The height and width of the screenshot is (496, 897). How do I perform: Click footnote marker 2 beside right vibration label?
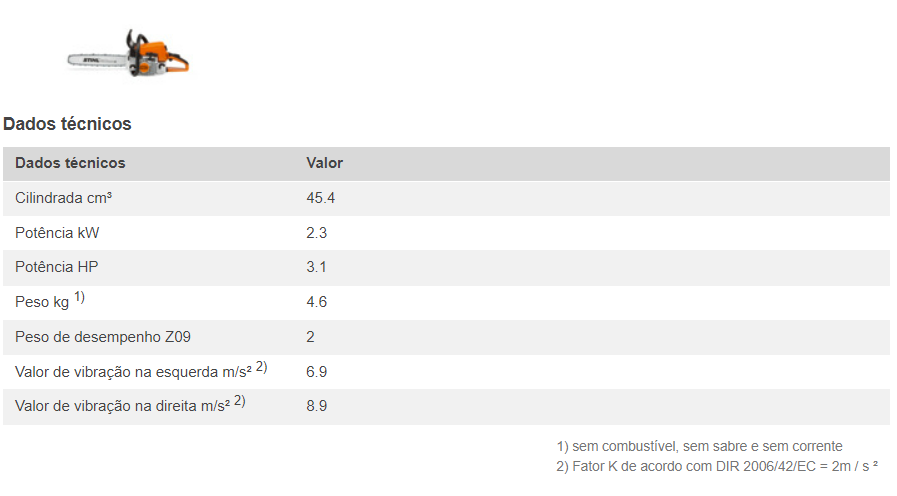(239, 401)
